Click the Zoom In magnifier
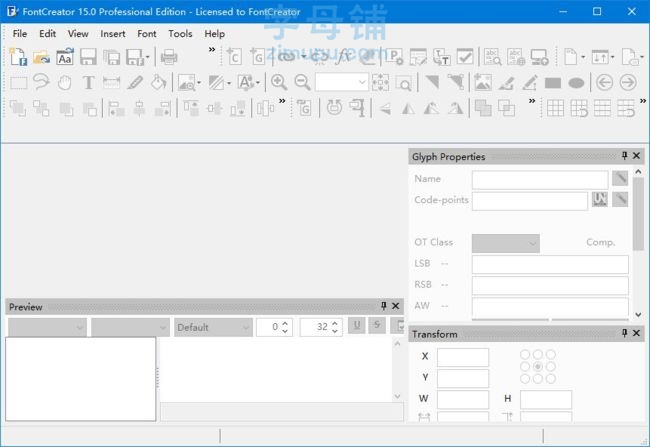Image resolution: width=650 pixels, height=447 pixels. pos(279,83)
